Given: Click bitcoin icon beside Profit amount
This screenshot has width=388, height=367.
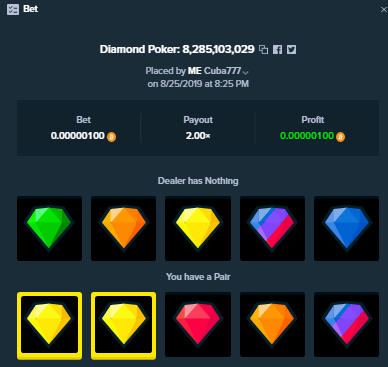Looking at the screenshot, I should pos(340,137).
